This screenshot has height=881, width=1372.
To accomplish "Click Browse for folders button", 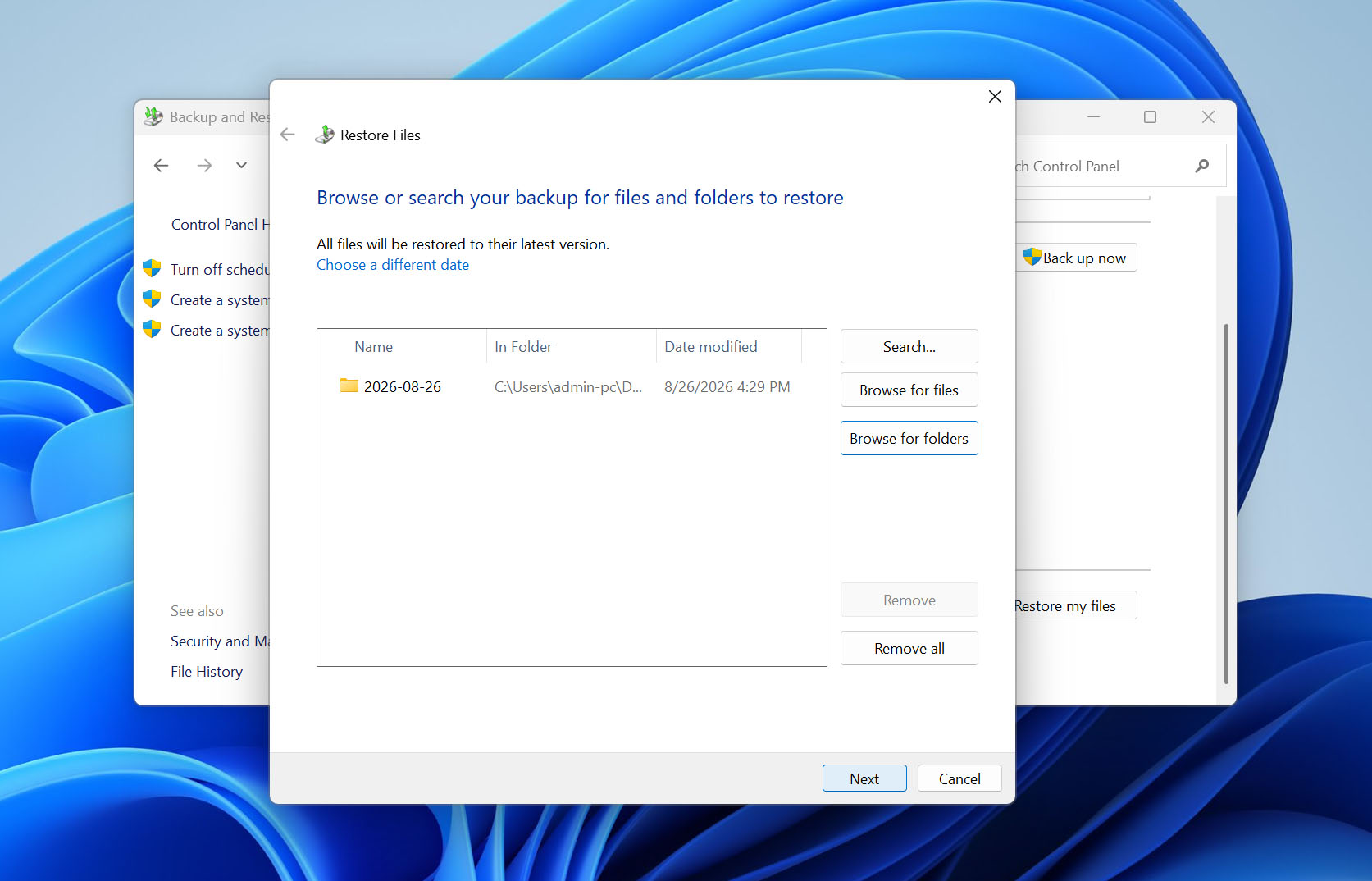I will 909,438.
